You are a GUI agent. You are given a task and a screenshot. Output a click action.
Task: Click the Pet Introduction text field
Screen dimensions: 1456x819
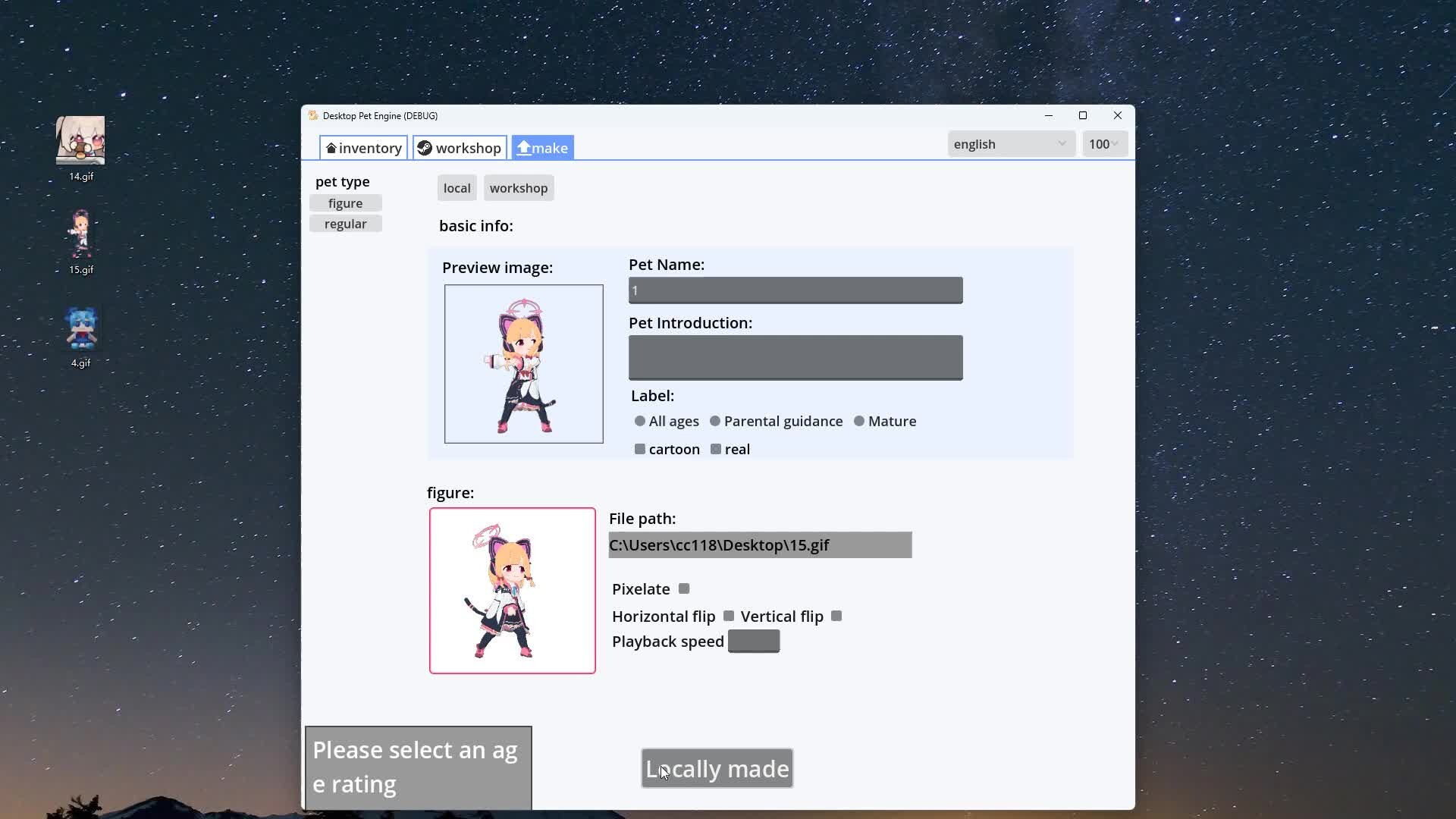(795, 357)
